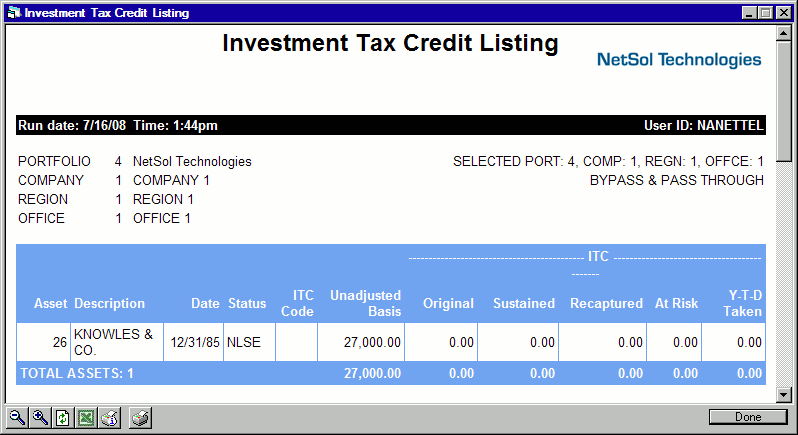Screen dimensions: 798x435
Task: Click KNOWLES & CO. description cell
Action: 117,342
